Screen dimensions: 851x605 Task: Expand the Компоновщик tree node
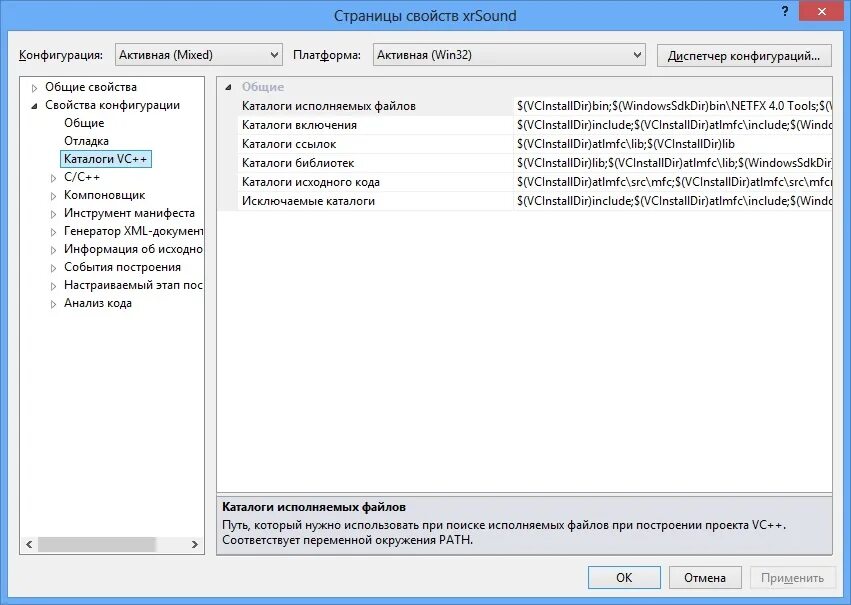[53, 196]
